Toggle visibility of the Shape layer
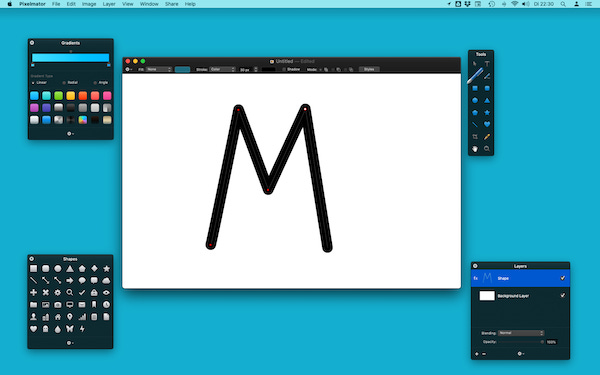Screen dimensions: 600x375 coord(562,278)
